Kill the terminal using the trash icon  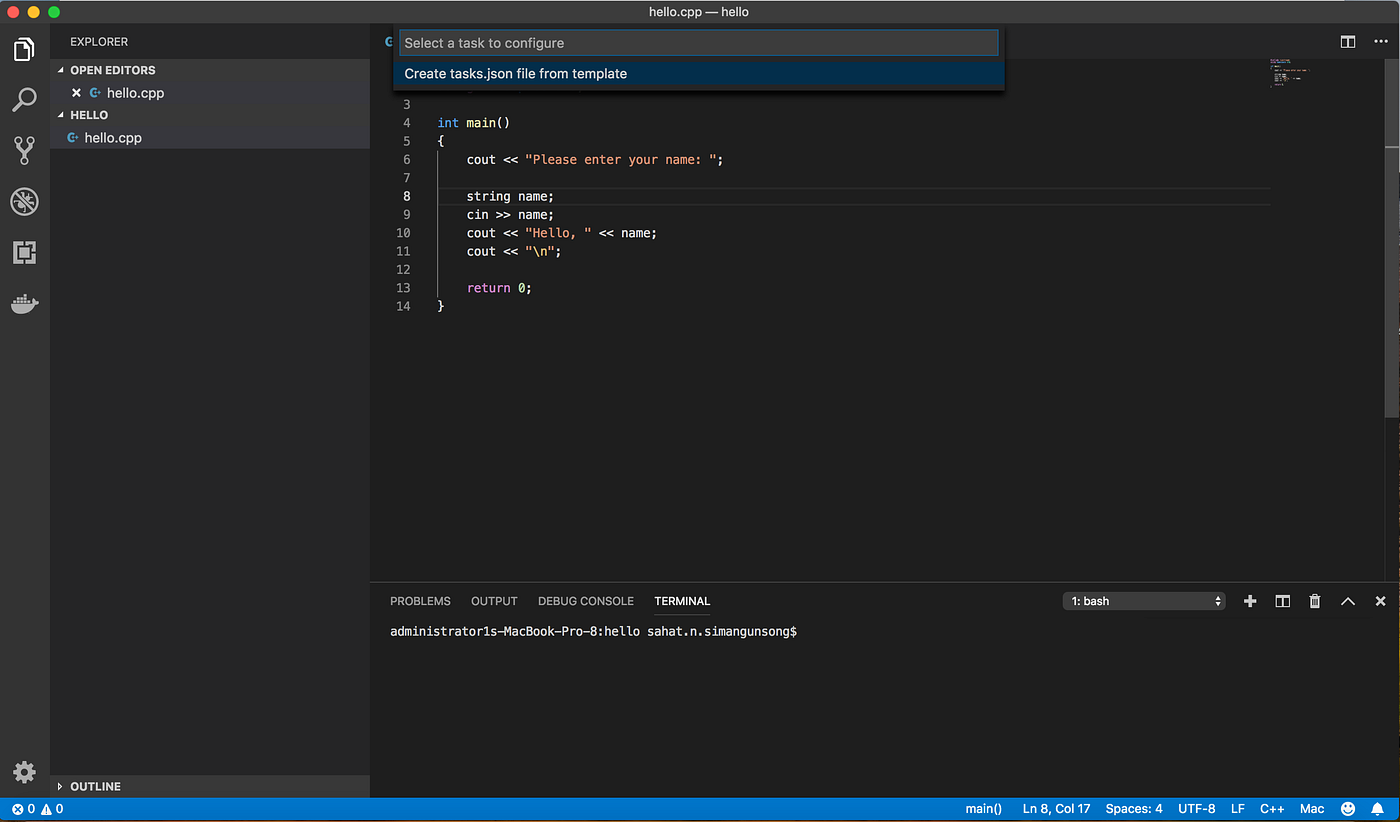coord(1314,601)
